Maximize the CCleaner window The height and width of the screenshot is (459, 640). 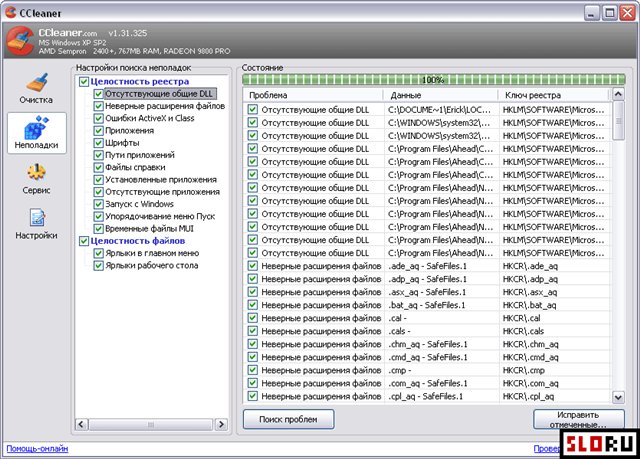609,13
